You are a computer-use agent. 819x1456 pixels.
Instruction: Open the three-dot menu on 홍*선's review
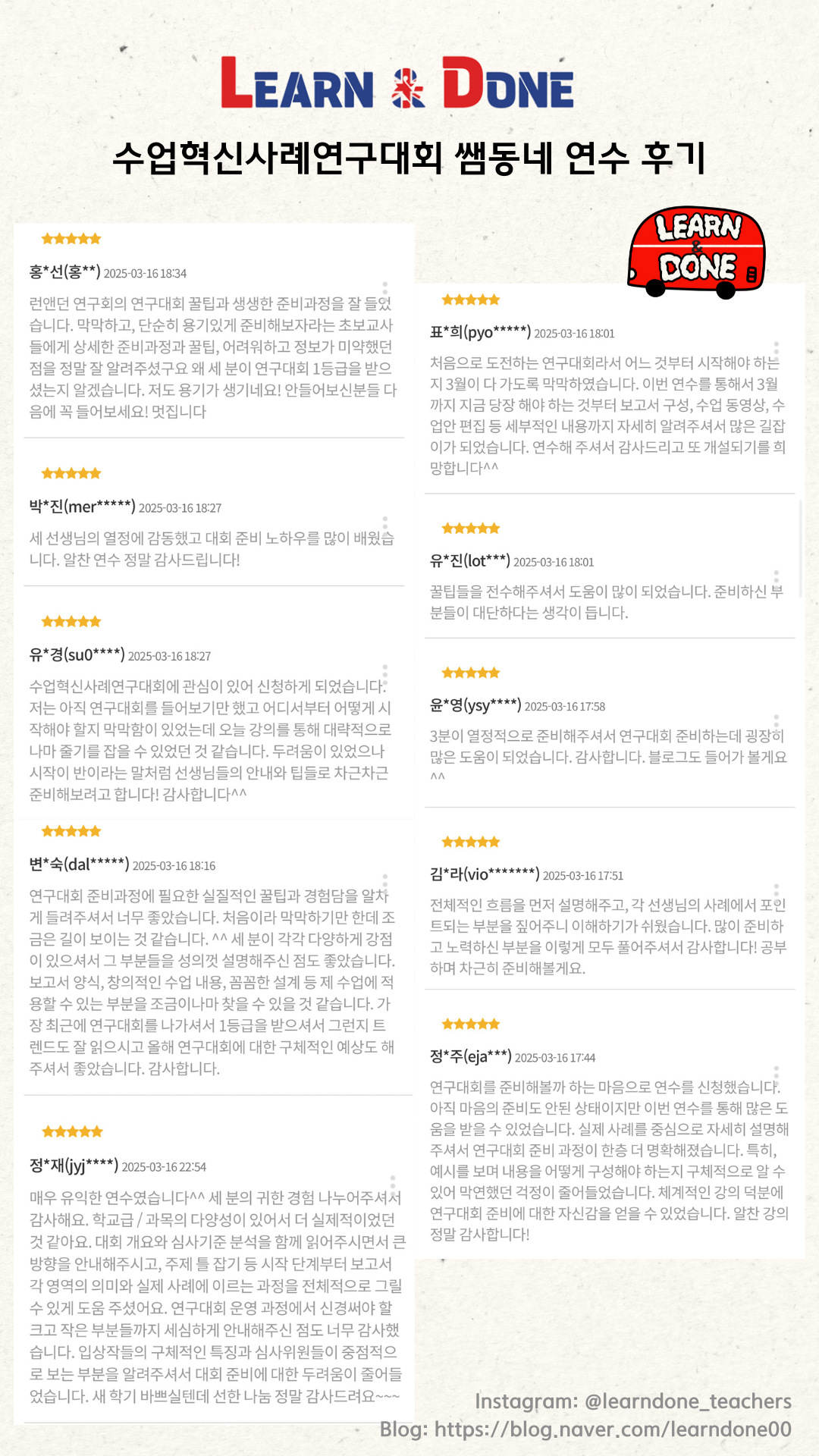coord(385,288)
